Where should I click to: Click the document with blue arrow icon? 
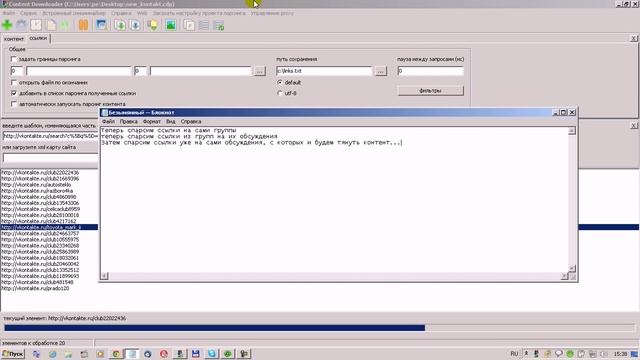click(x=135, y=25)
